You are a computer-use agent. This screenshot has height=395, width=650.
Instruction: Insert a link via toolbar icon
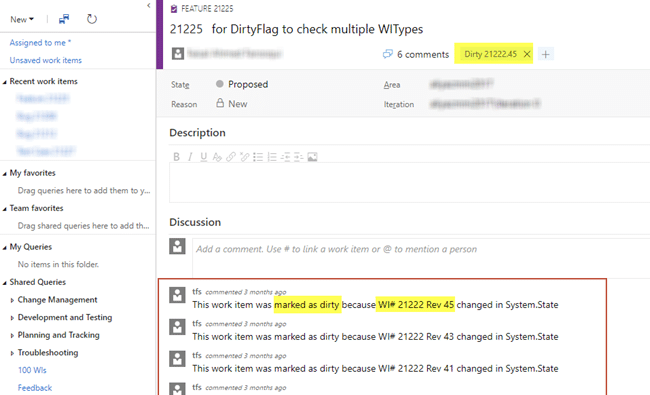coord(231,157)
